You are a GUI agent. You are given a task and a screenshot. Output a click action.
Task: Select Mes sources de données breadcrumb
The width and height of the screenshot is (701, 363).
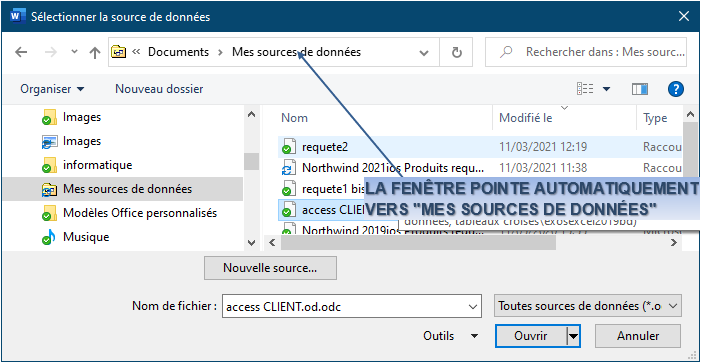coord(296,52)
